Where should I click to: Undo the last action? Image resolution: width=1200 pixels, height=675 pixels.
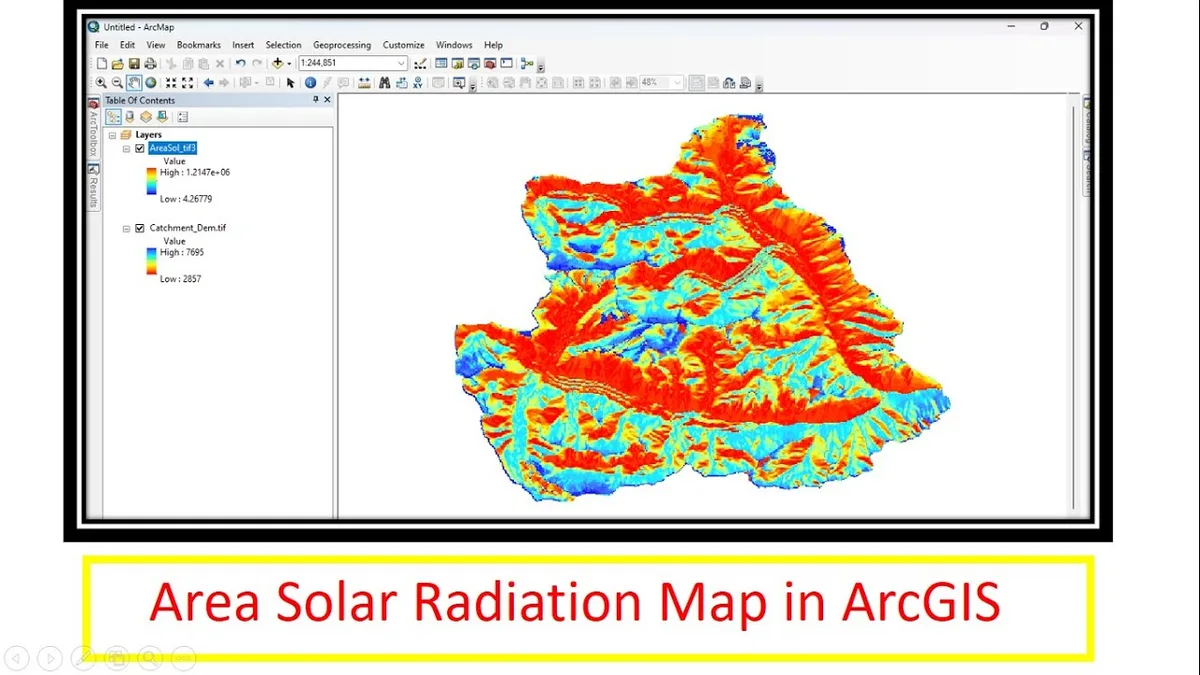pos(240,63)
